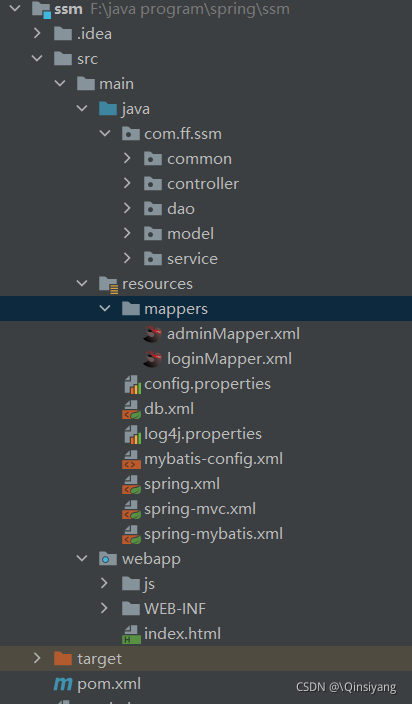Click the com.ff.ssm package icon
This screenshot has height=704, width=412.
(131, 134)
